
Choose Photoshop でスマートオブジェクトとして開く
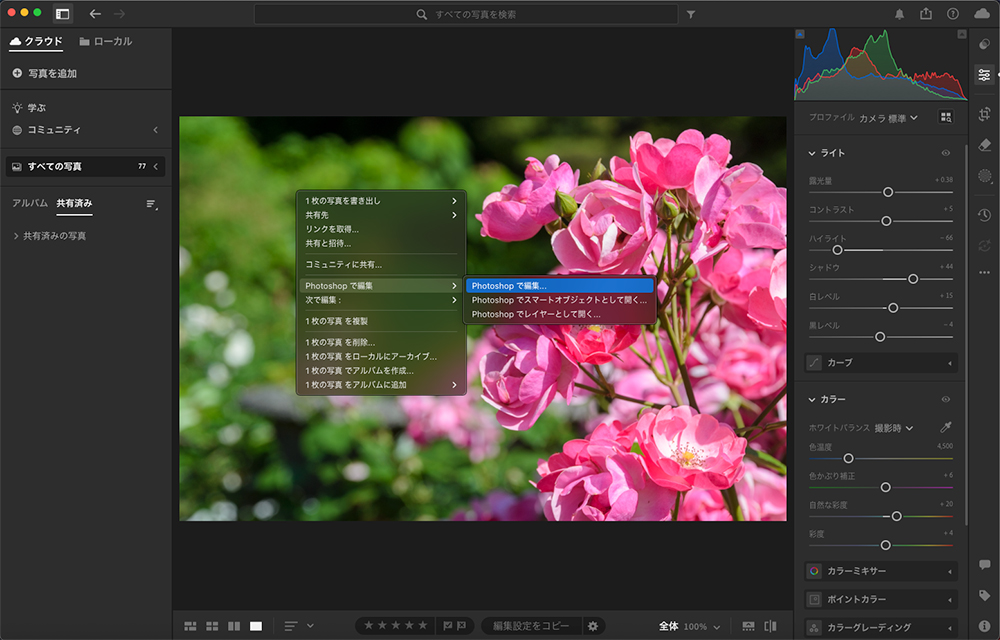tap(559, 300)
